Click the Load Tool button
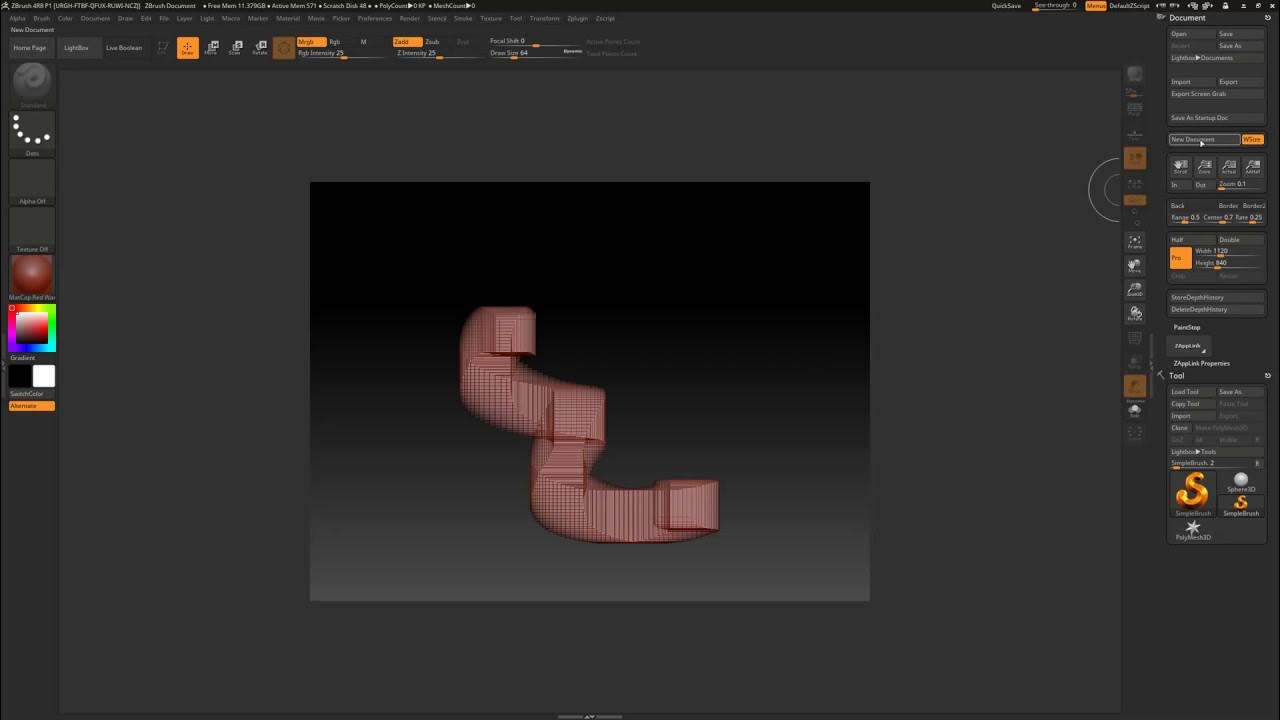The width and height of the screenshot is (1280, 720). click(1193, 392)
